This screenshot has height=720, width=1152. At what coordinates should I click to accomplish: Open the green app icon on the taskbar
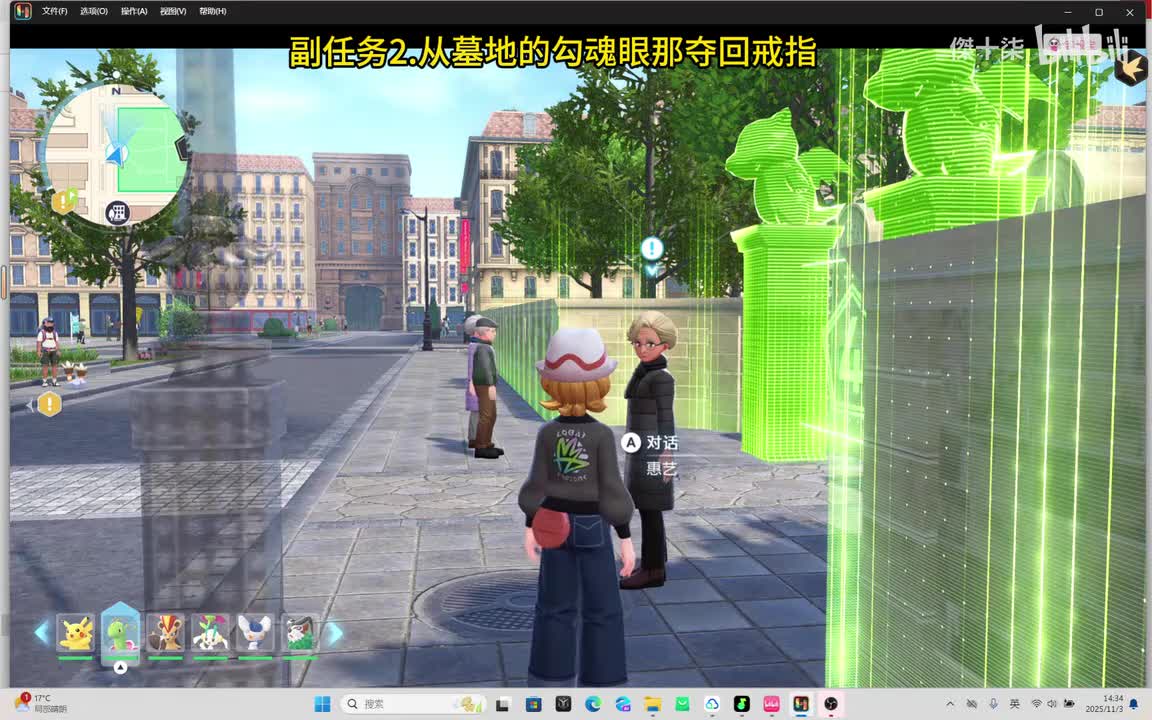pyautogui.click(x=683, y=704)
